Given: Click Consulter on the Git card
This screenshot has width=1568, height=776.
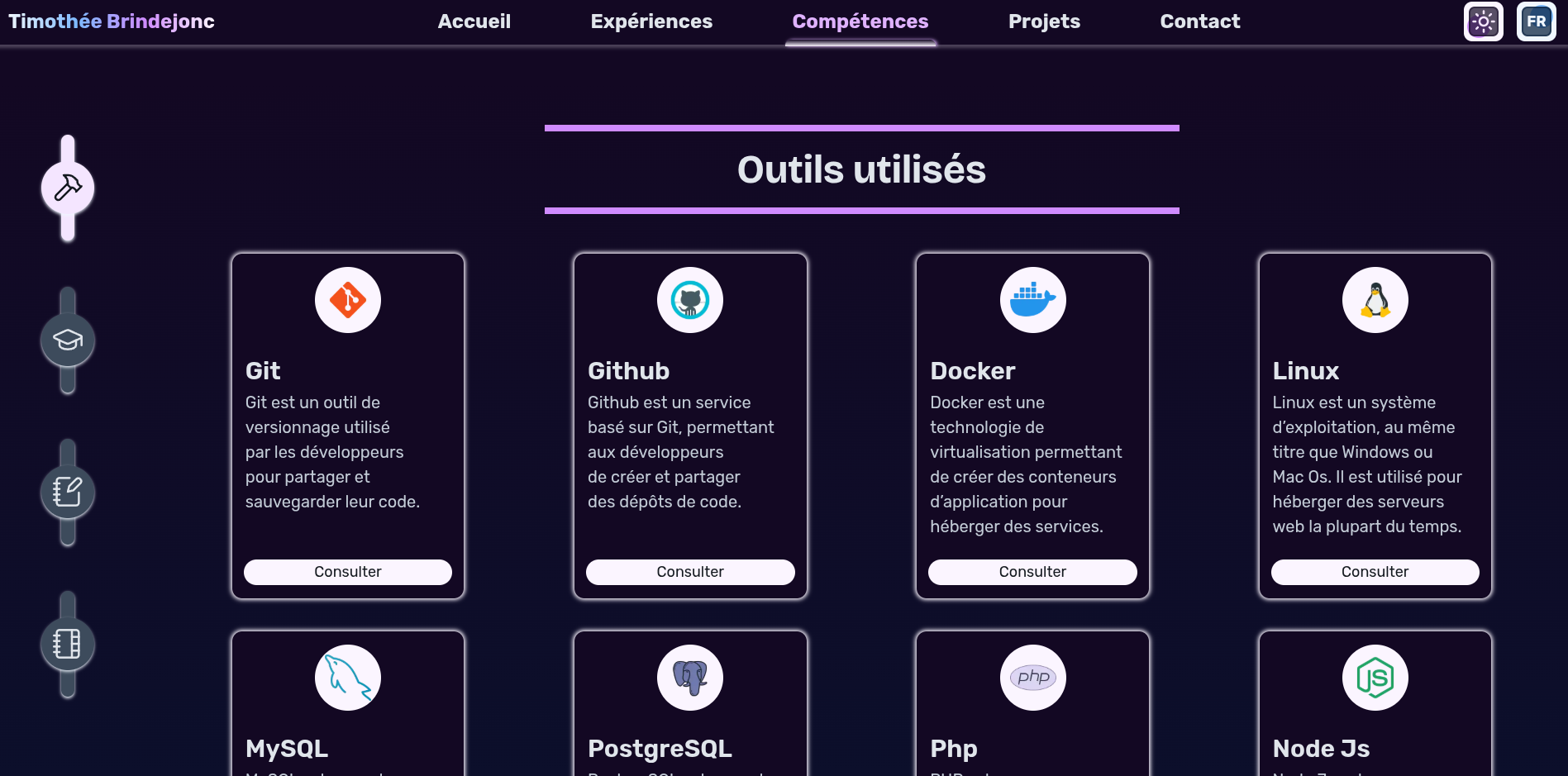Looking at the screenshot, I should coord(348,572).
